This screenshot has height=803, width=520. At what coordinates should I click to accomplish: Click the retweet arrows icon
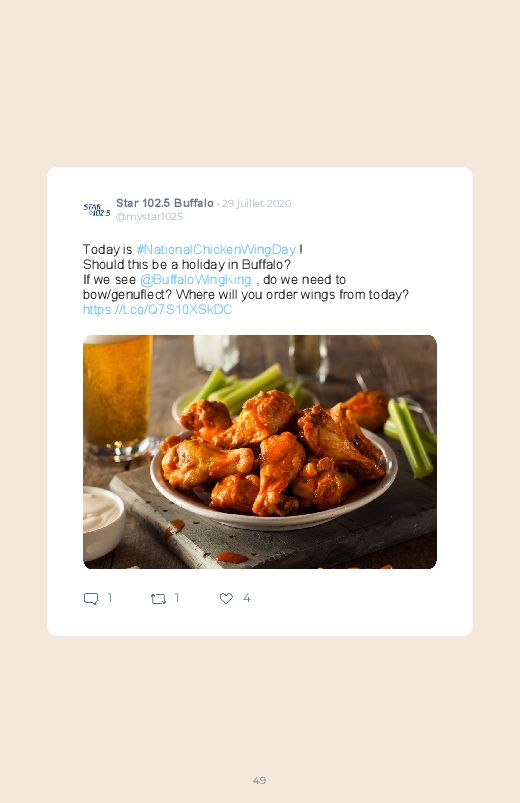(158, 599)
